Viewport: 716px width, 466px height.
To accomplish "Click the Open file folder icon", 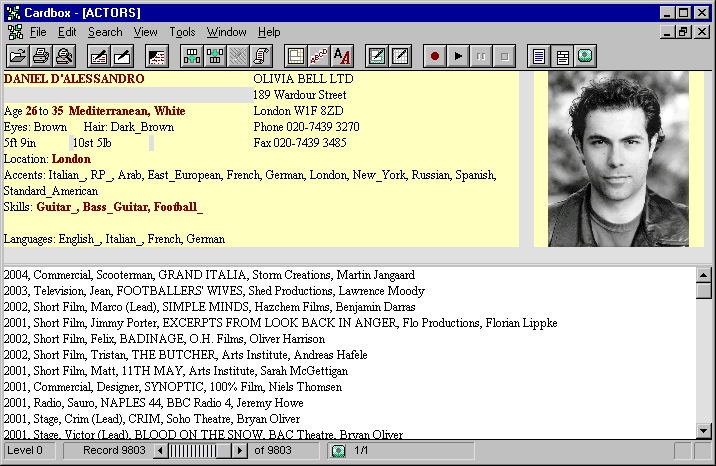I will point(19,56).
